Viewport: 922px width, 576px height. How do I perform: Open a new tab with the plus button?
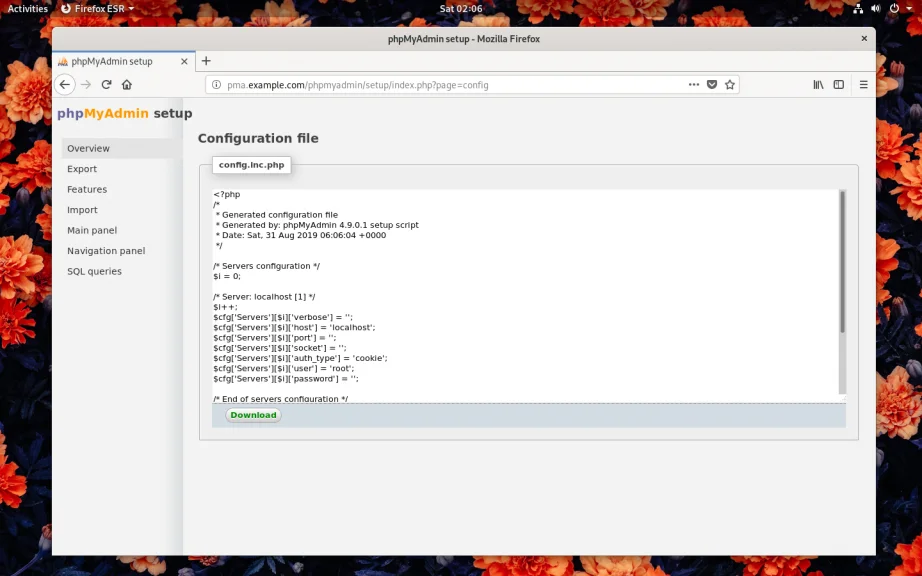tap(206, 61)
